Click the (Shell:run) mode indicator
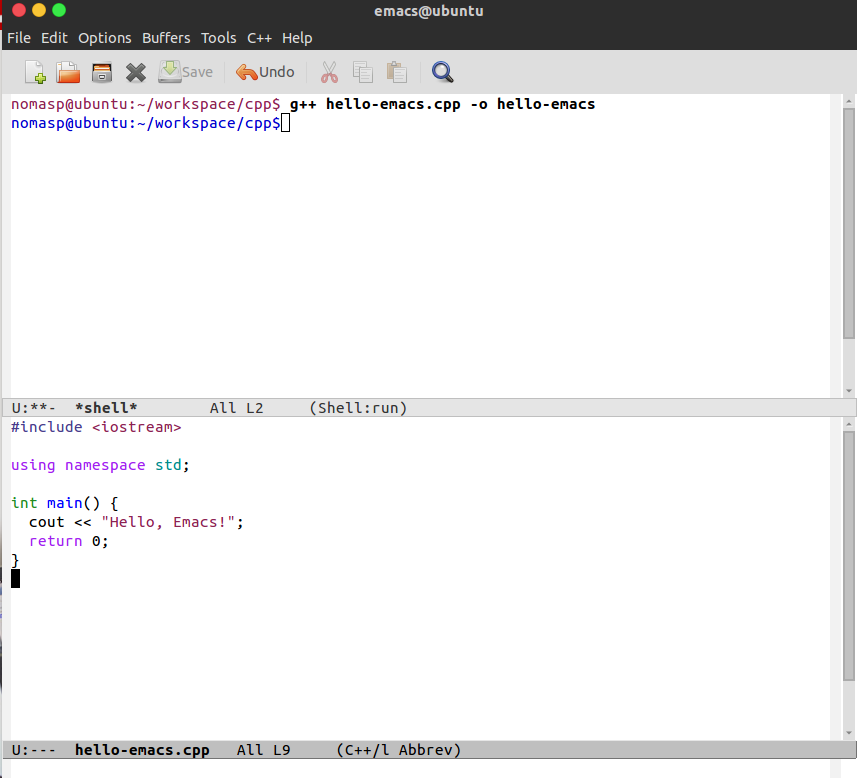The width and height of the screenshot is (857, 778). coord(358,408)
